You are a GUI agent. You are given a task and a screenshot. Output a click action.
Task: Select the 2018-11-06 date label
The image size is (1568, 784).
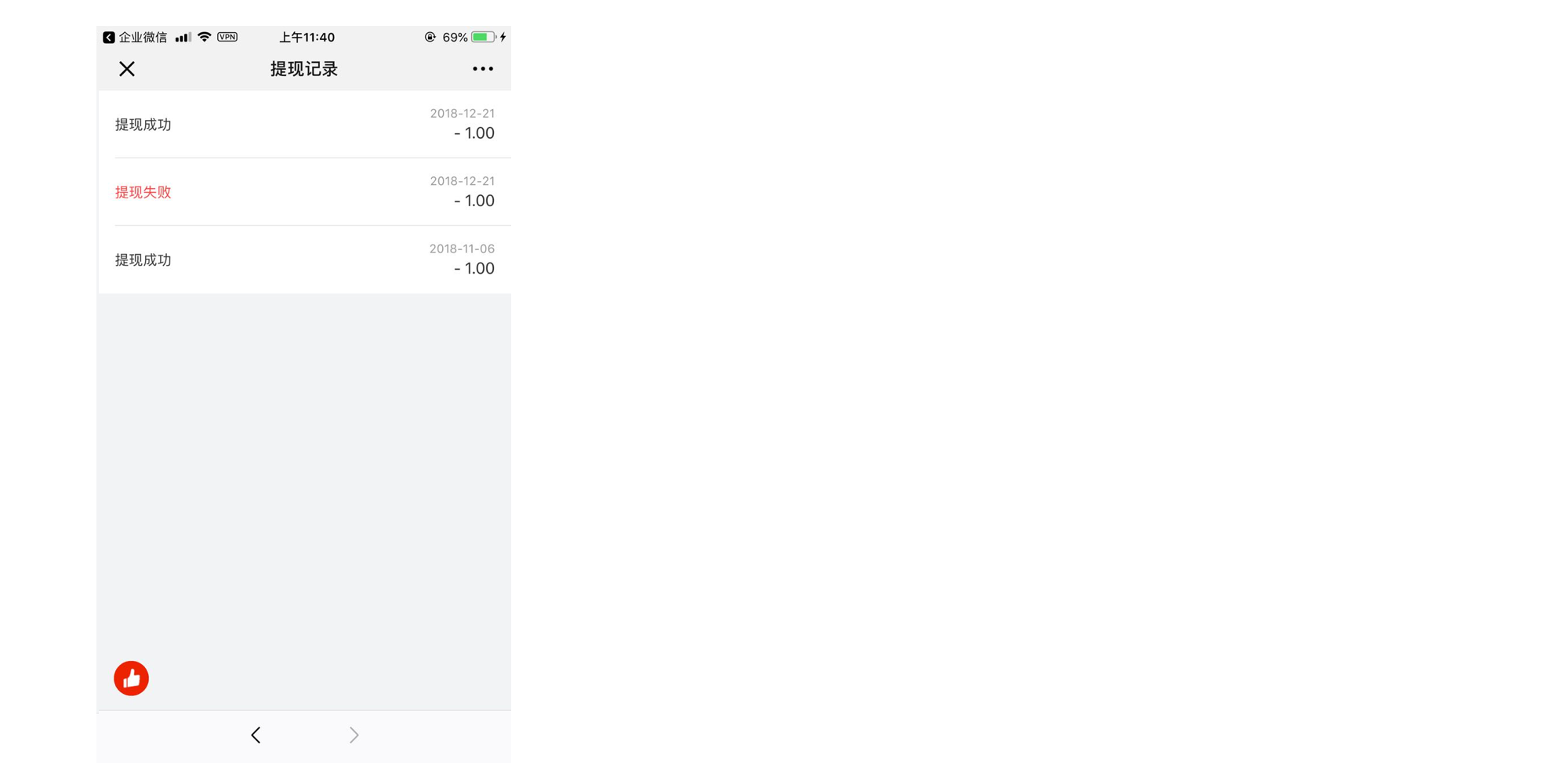(x=462, y=249)
